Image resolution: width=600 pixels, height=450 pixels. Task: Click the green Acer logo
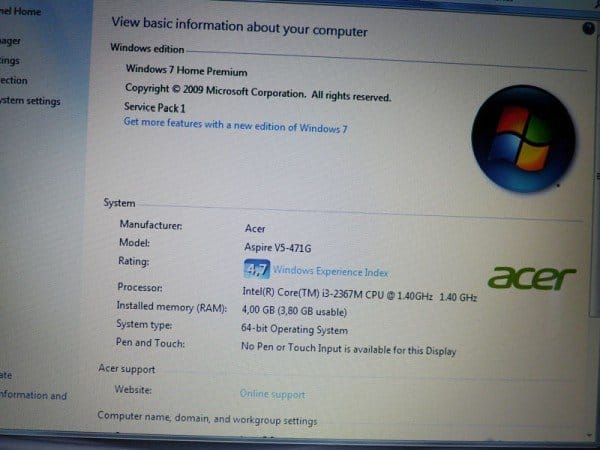click(x=533, y=277)
